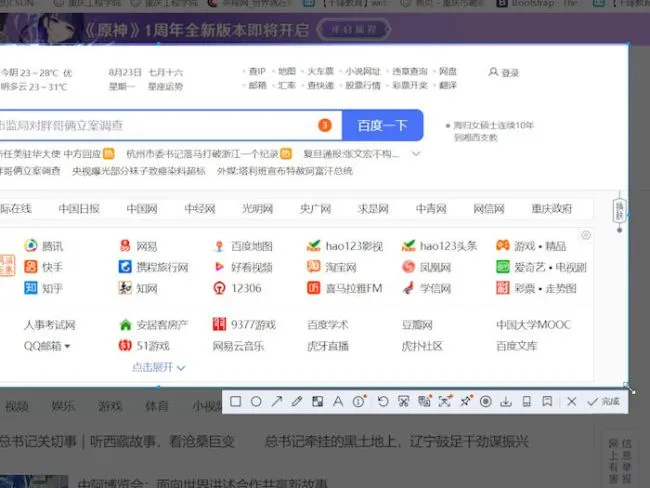This screenshot has width=650, height=488.
Task: Expand the hot news chevron
Action: 416,154
